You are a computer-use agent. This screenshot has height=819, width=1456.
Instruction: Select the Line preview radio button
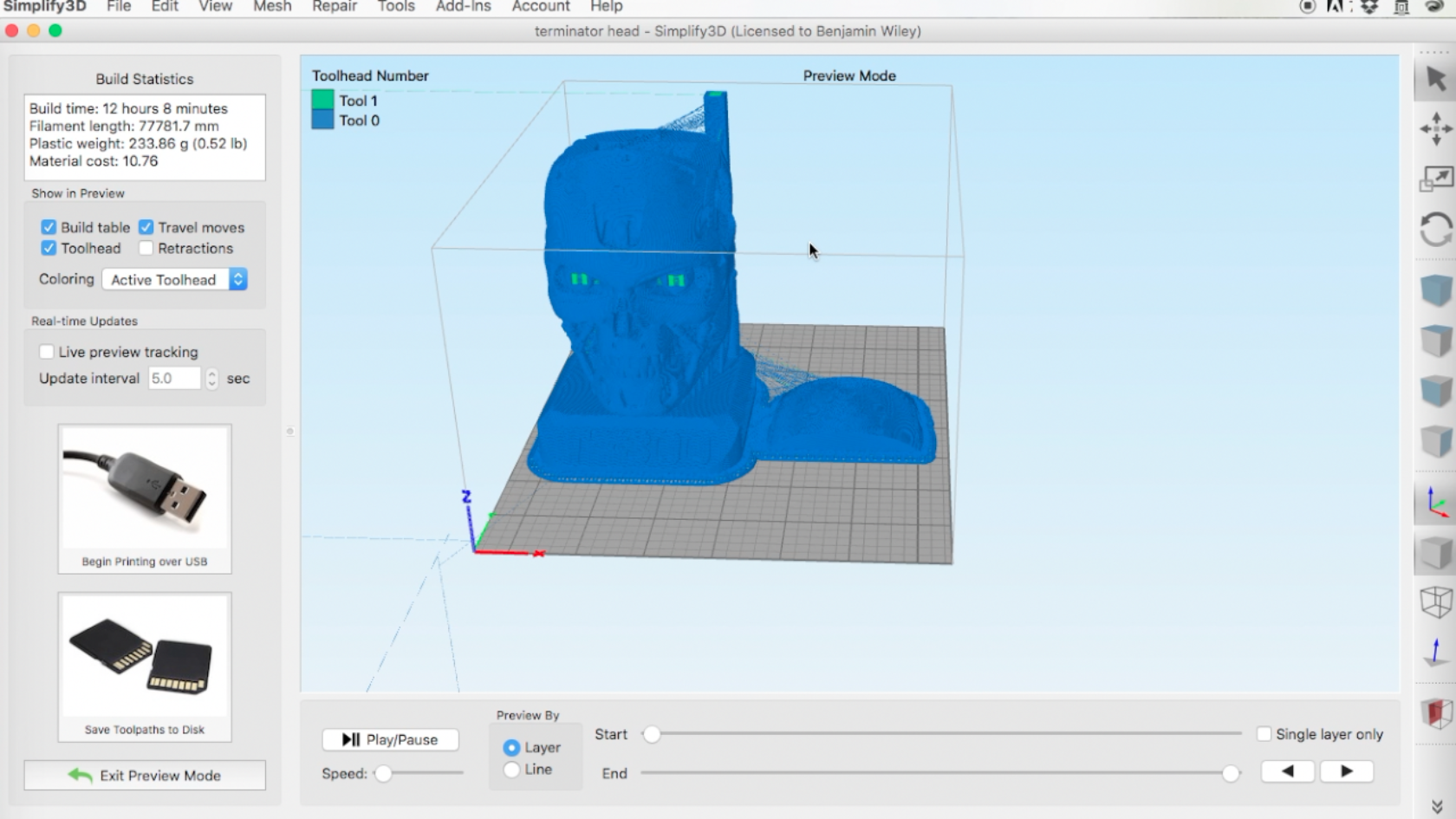pos(511,770)
